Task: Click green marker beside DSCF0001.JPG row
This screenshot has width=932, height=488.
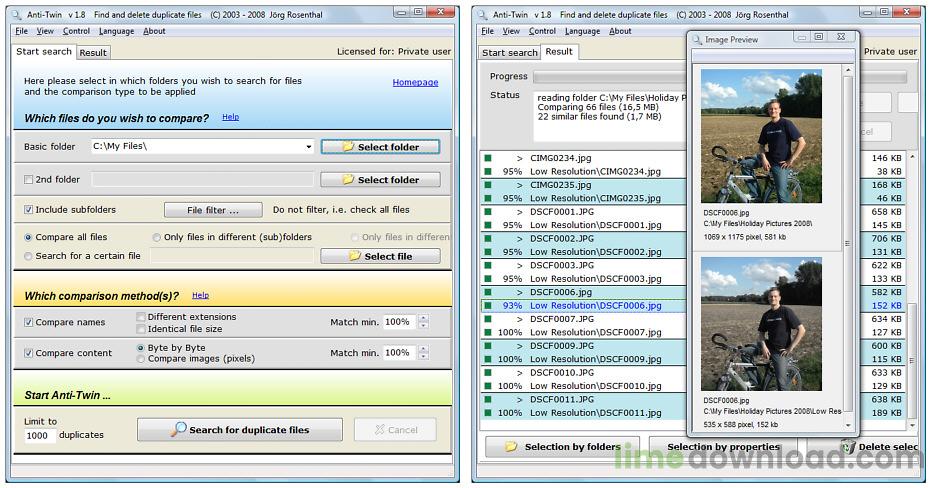Action: (488, 212)
